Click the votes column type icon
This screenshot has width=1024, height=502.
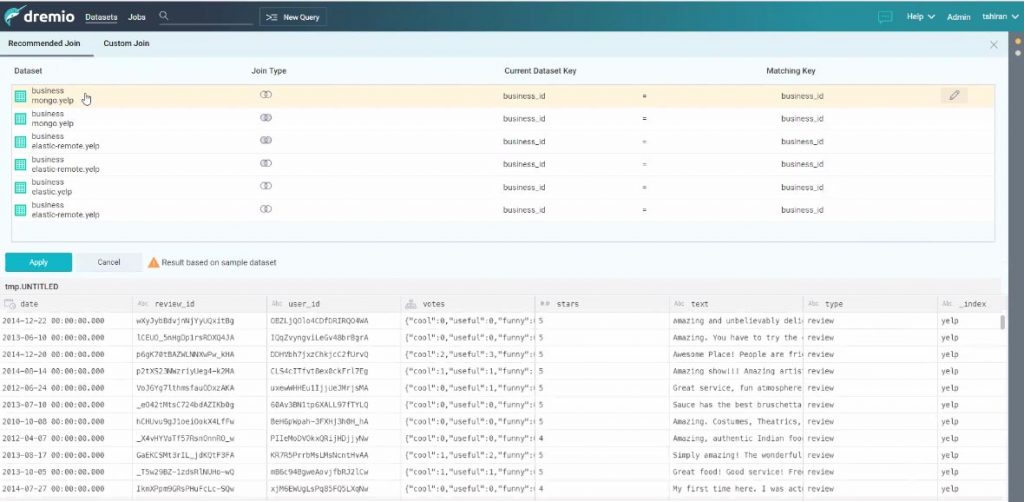point(411,303)
